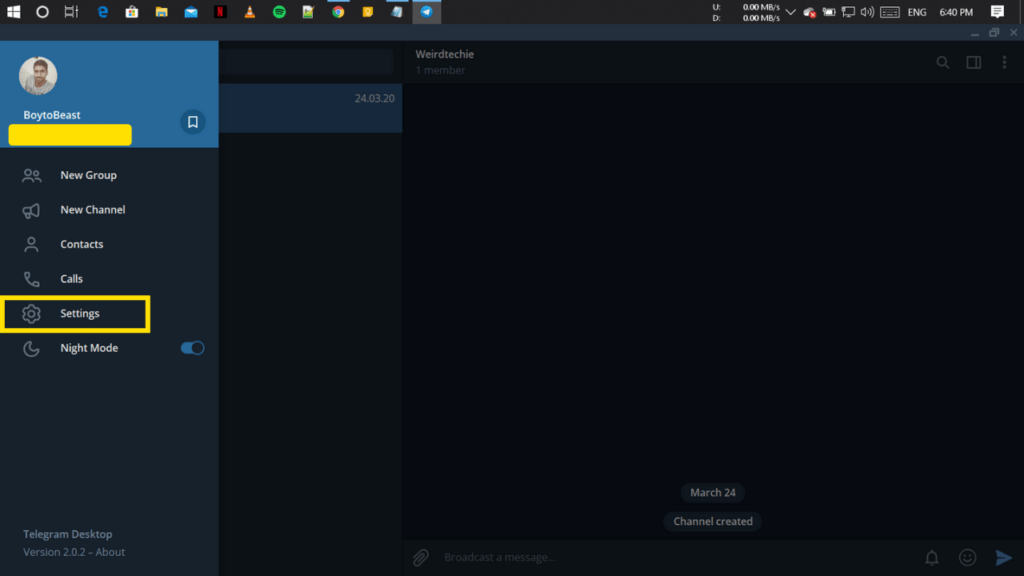This screenshot has height=576, width=1024.
Task: Open the three-dot chat options menu
Action: 1004,62
